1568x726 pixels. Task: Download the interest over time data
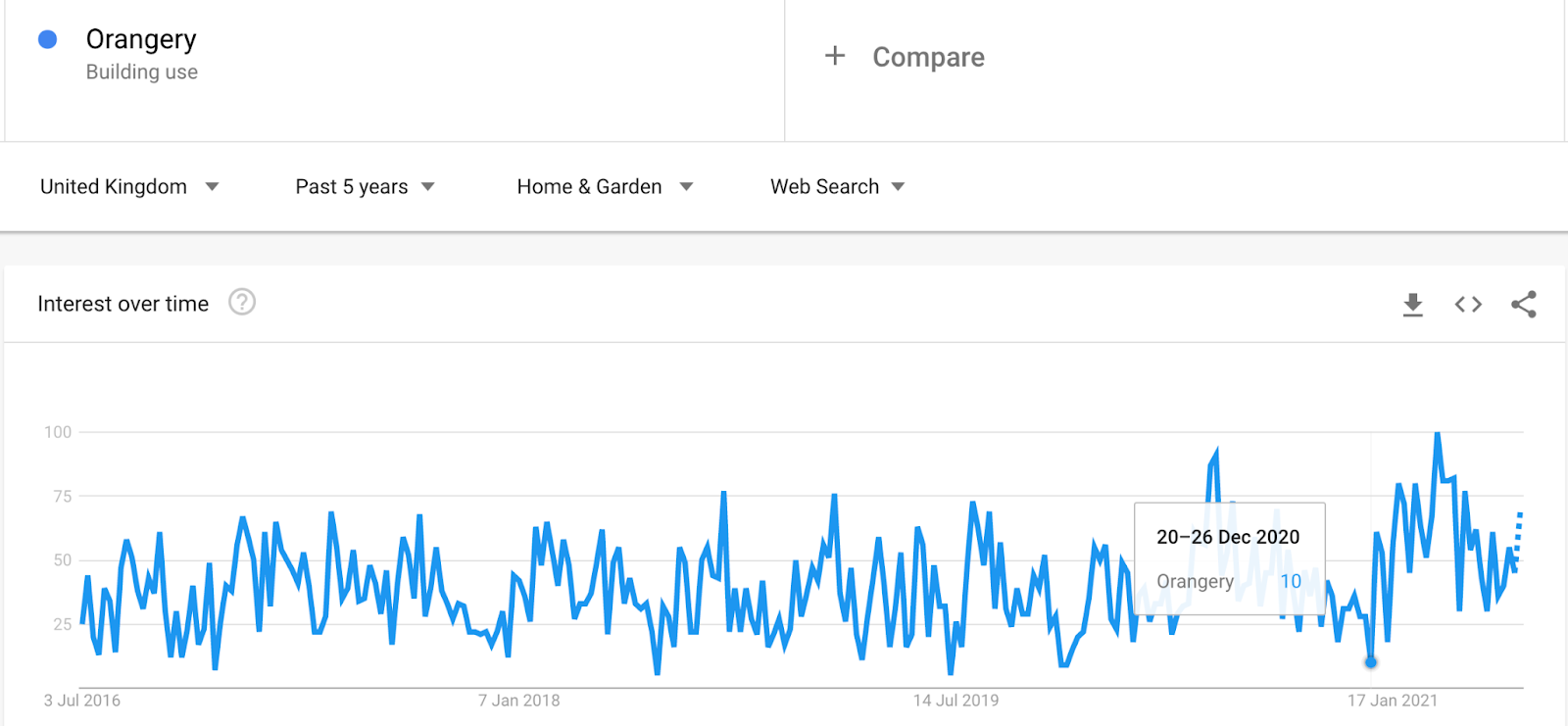point(1412,305)
